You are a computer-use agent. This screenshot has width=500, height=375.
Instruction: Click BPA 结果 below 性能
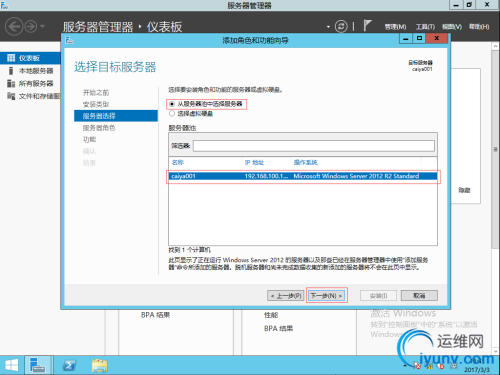click(x=278, y=328)
